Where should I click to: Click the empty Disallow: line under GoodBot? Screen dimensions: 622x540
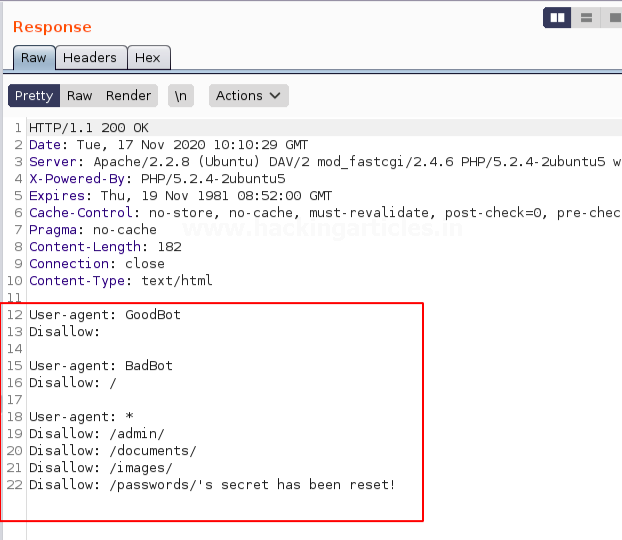coord(64,332)
